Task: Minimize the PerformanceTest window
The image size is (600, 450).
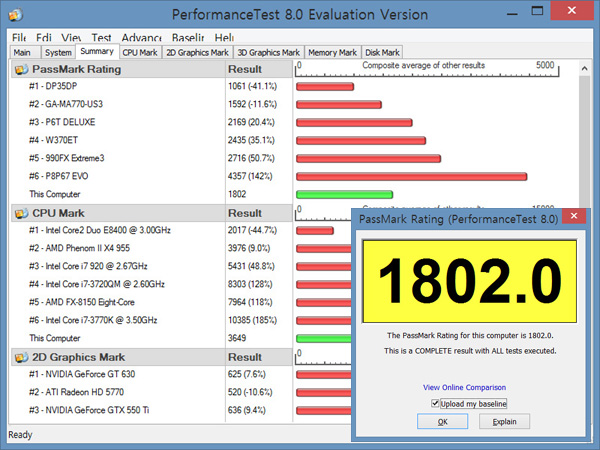Action: [x=512, y=13]
